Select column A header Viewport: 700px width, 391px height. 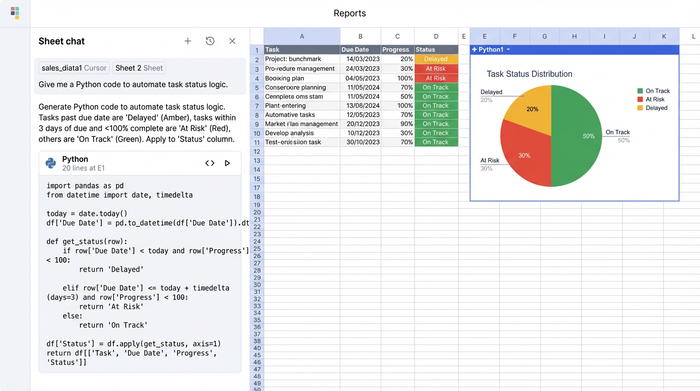[x=302, y=37]
